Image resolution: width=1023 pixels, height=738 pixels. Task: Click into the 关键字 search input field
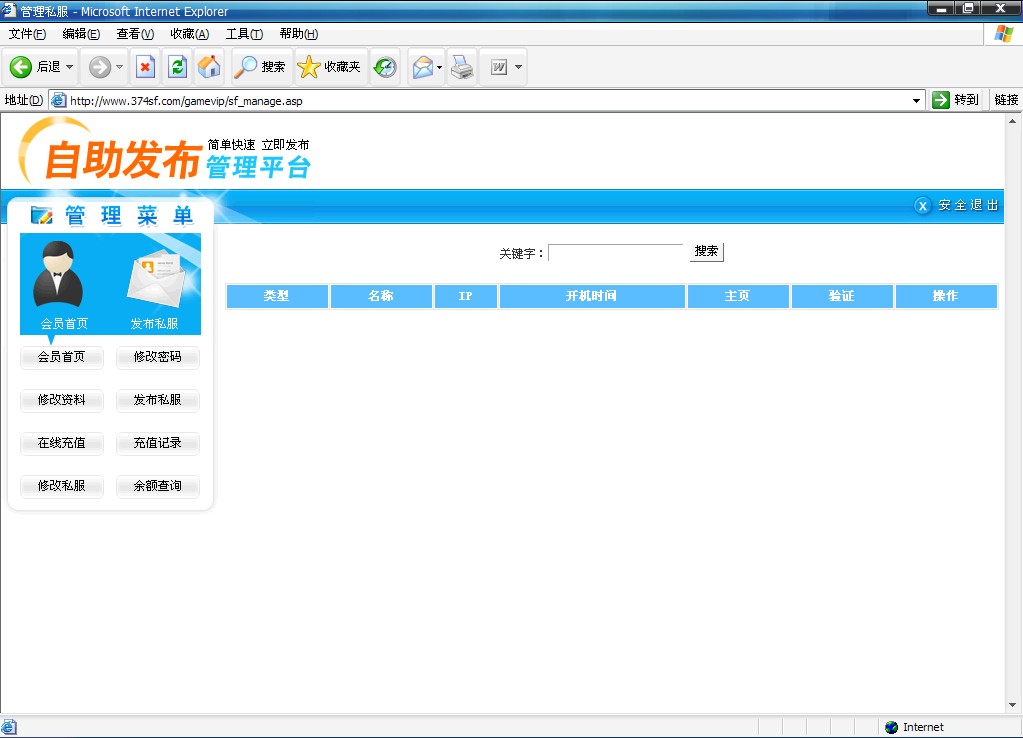pyautogui.click(x=615, y=253)
